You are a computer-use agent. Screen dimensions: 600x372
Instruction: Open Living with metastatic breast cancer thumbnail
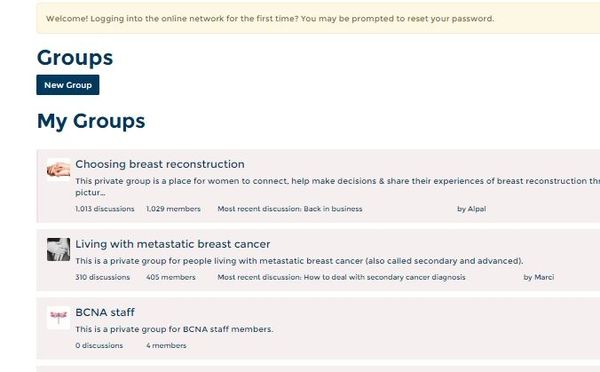(x=59, y=250)
